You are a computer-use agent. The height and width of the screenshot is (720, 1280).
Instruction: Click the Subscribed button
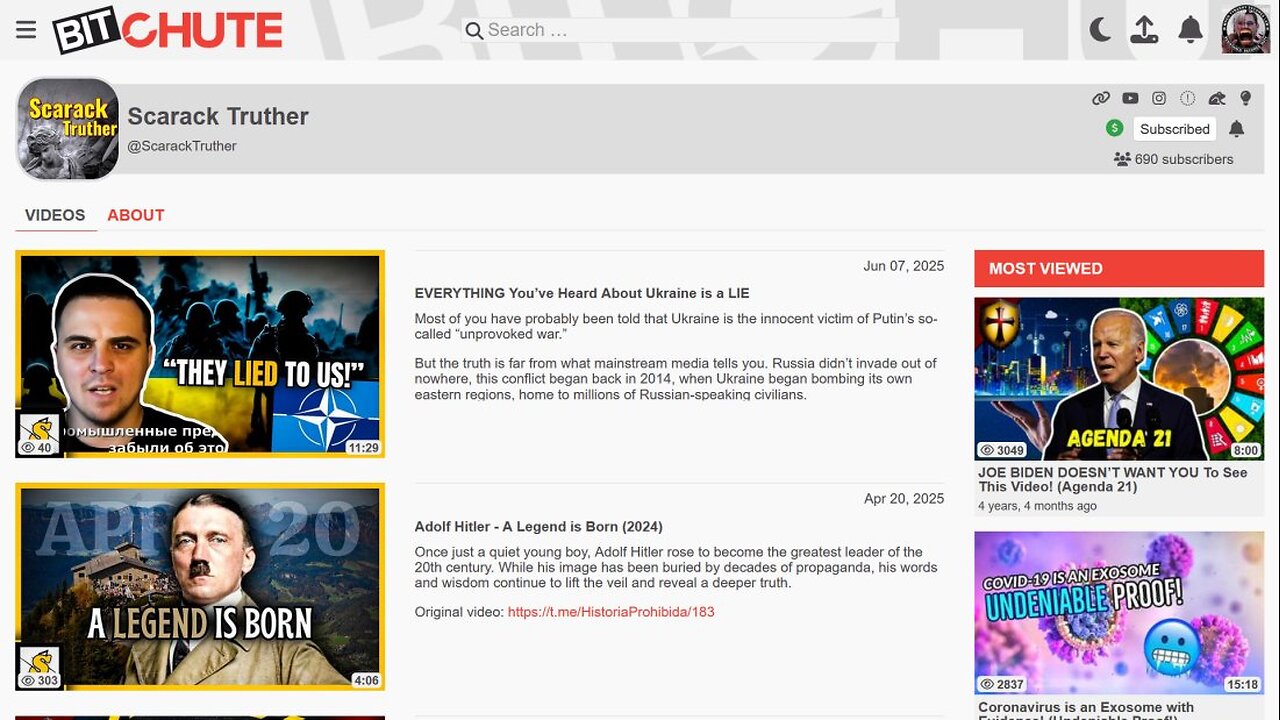click(x=1175, y=129)
